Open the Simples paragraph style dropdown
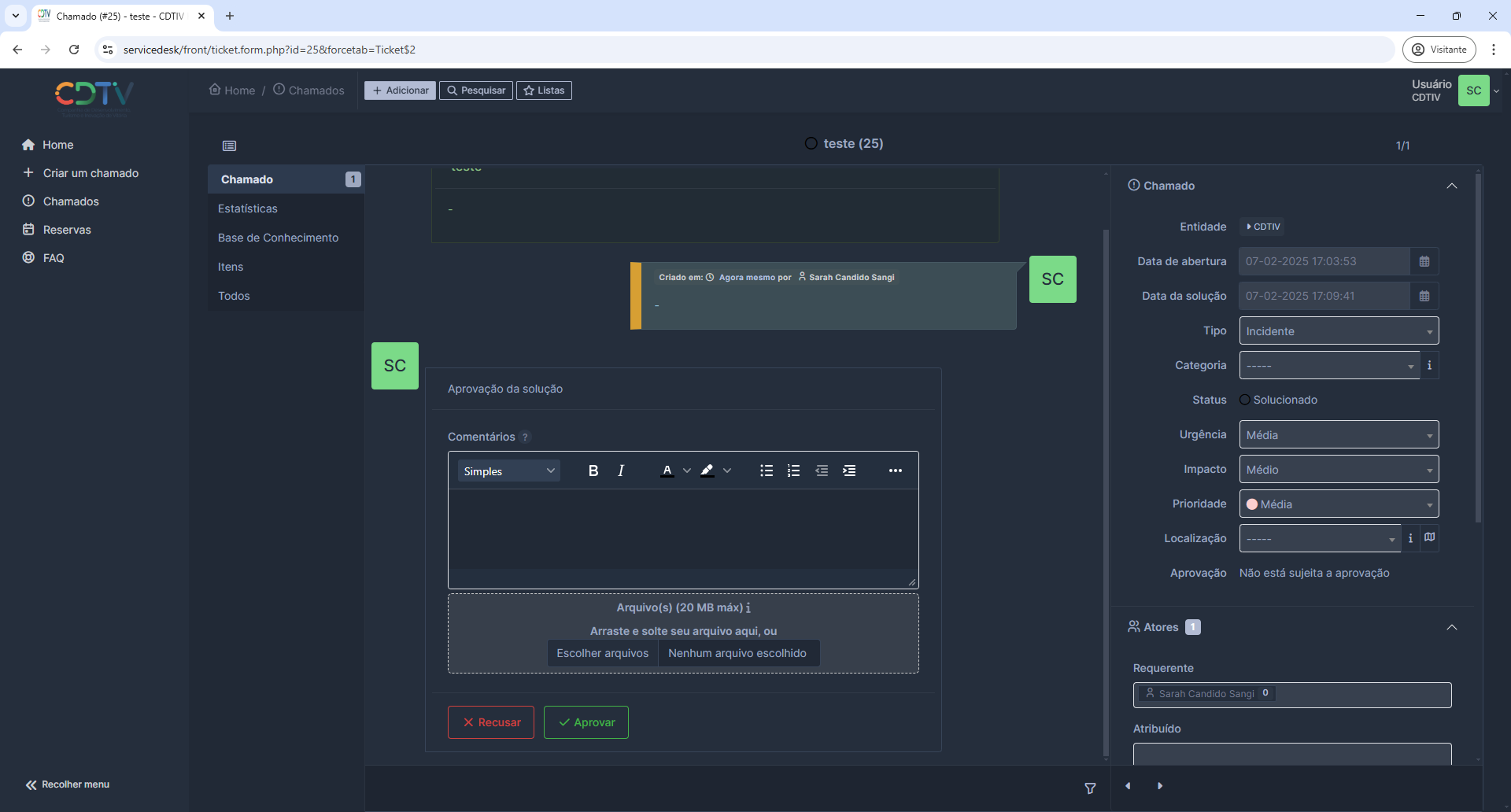Viewport: 1511px width, 812px height. (508, 471)
